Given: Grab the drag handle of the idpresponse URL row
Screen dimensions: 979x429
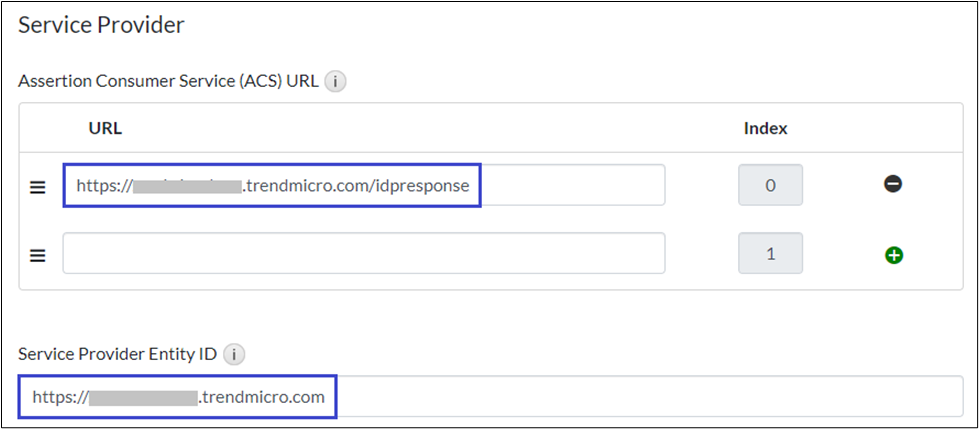Looking at the screenshot, I should (x=38, y=186).
